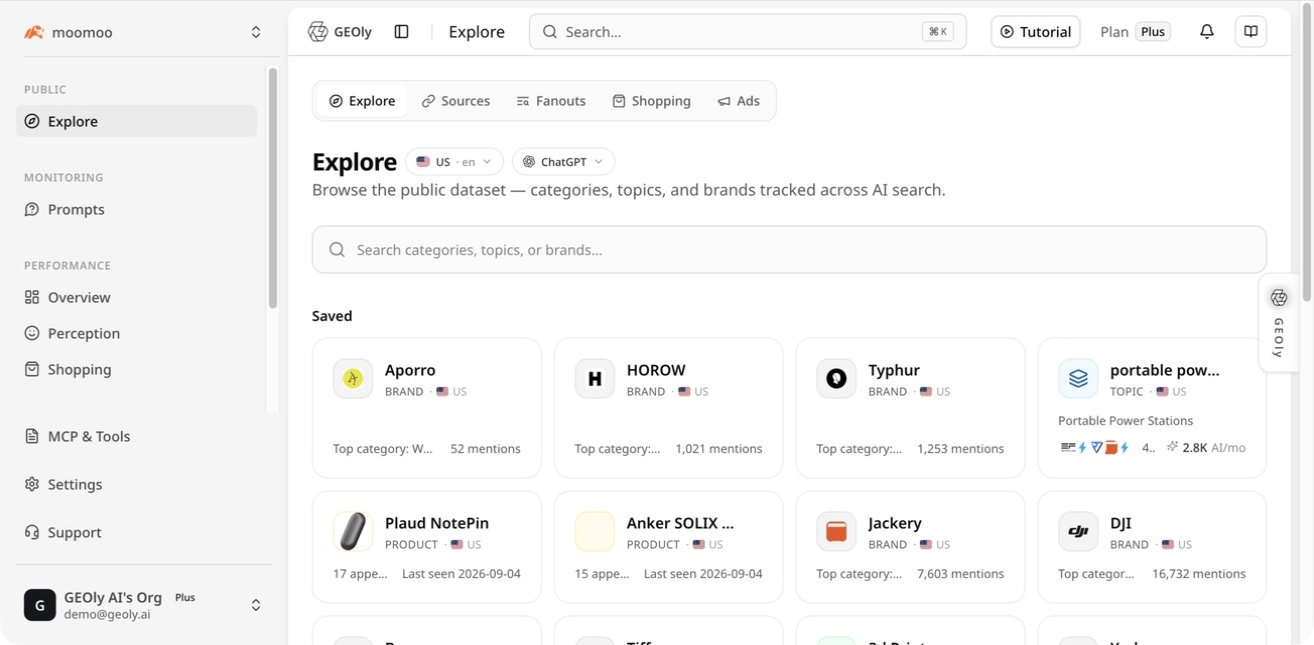Open Shopping in the sidebar
The image size is (1314, 645).
click(137, 369)
